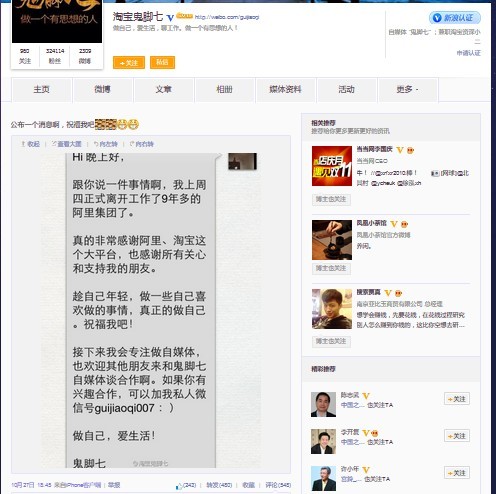Click the like thumbs-up icon under the post
Viewport: 496px width, 494px height.
click(x=180, y=486)
